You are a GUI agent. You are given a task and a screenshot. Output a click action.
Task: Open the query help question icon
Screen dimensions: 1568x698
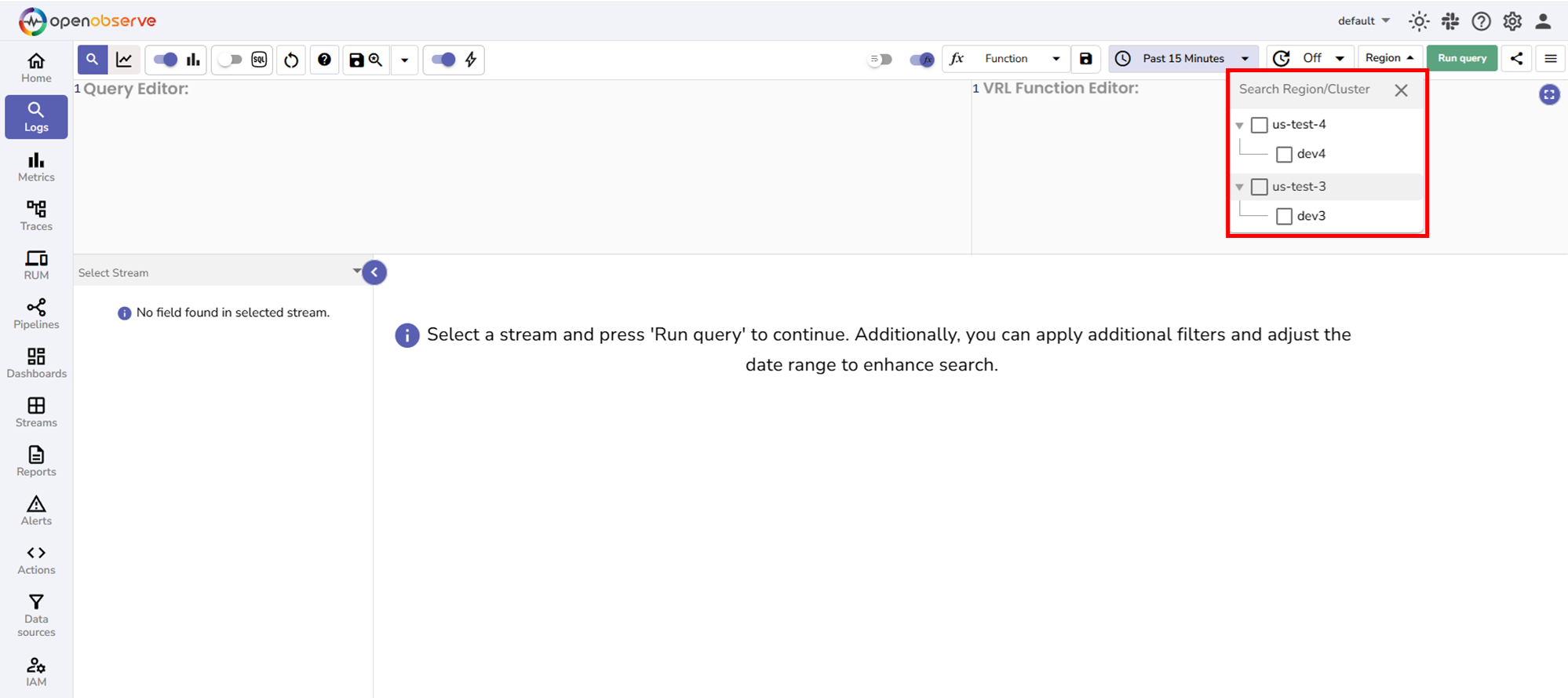coord(324,60)
